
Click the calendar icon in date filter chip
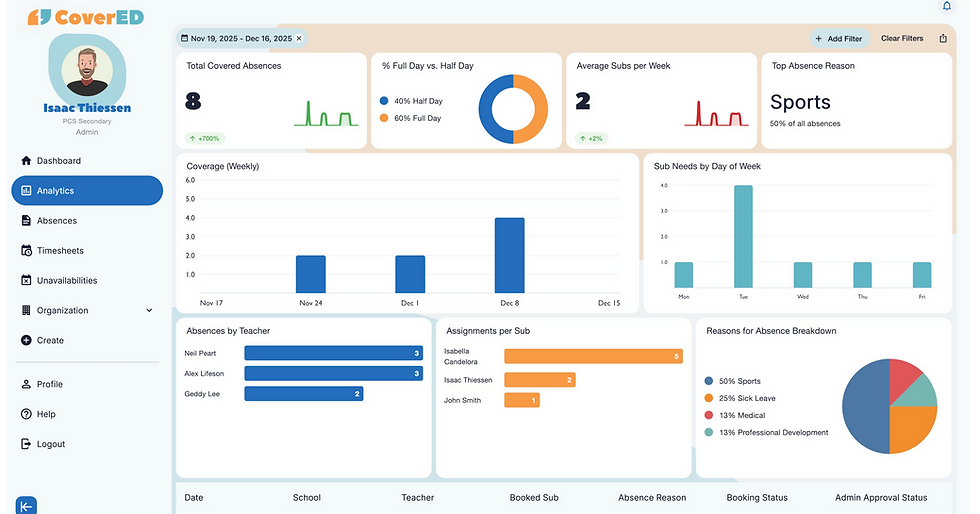pos(184,38)
